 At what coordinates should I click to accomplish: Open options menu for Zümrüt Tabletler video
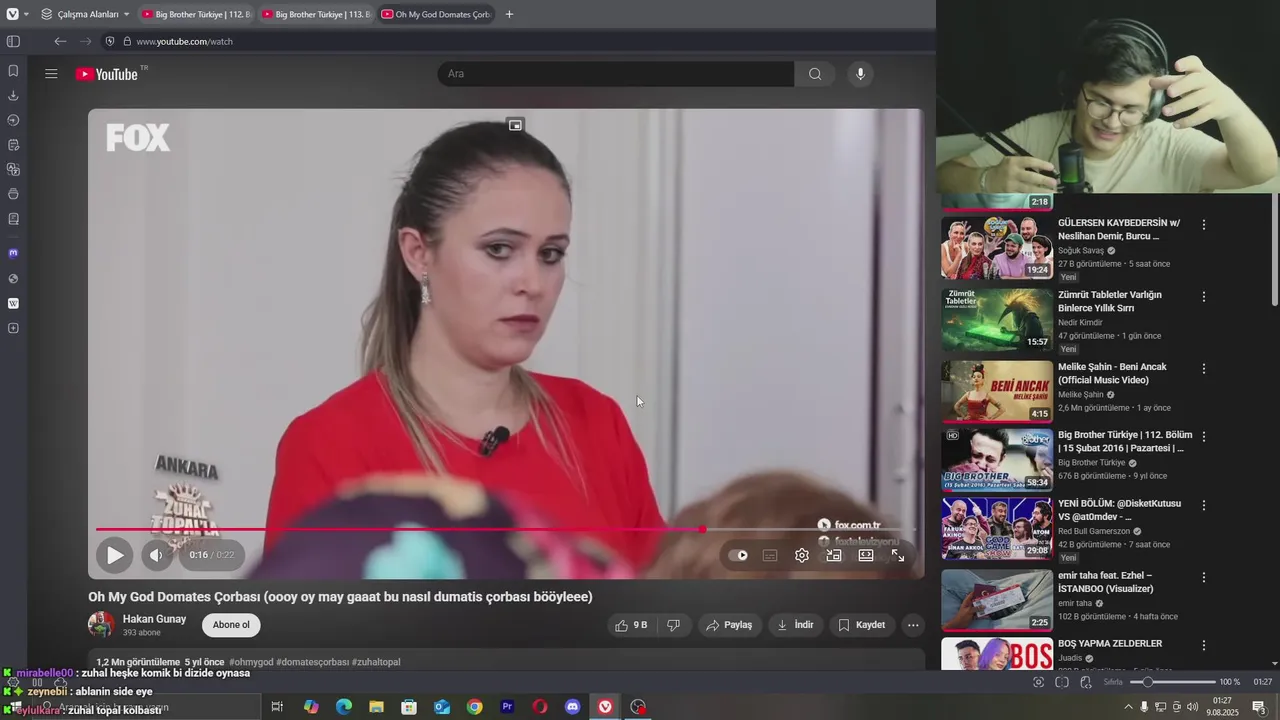tap(1204, 297)
